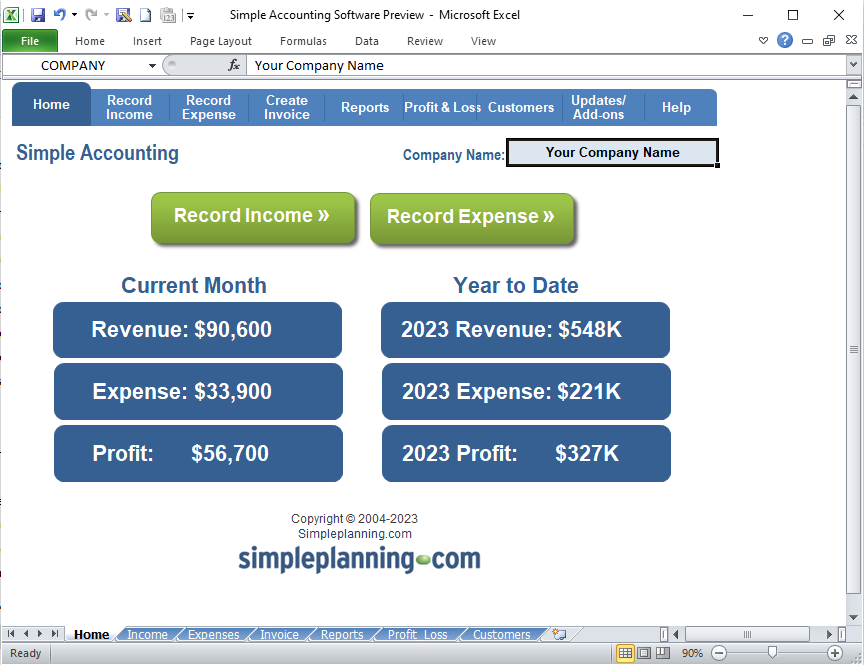
Task: Click the Excel application icon in title bar
Action: [11, 15]
